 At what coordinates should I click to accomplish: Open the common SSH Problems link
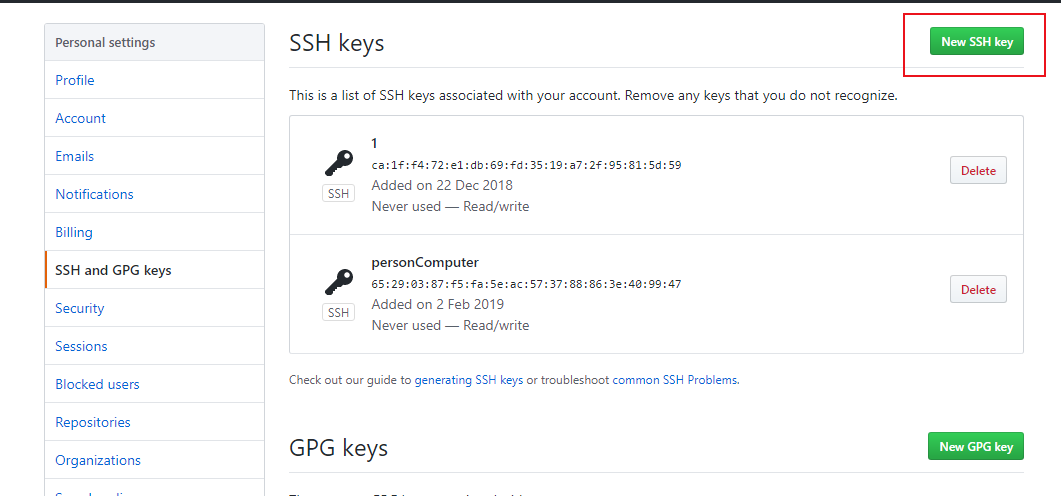(x=675, y=380)
